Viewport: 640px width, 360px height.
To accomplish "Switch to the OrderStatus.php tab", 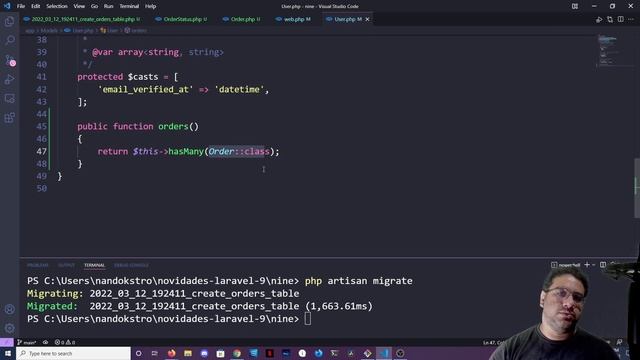I will click(x=182, y=19).
